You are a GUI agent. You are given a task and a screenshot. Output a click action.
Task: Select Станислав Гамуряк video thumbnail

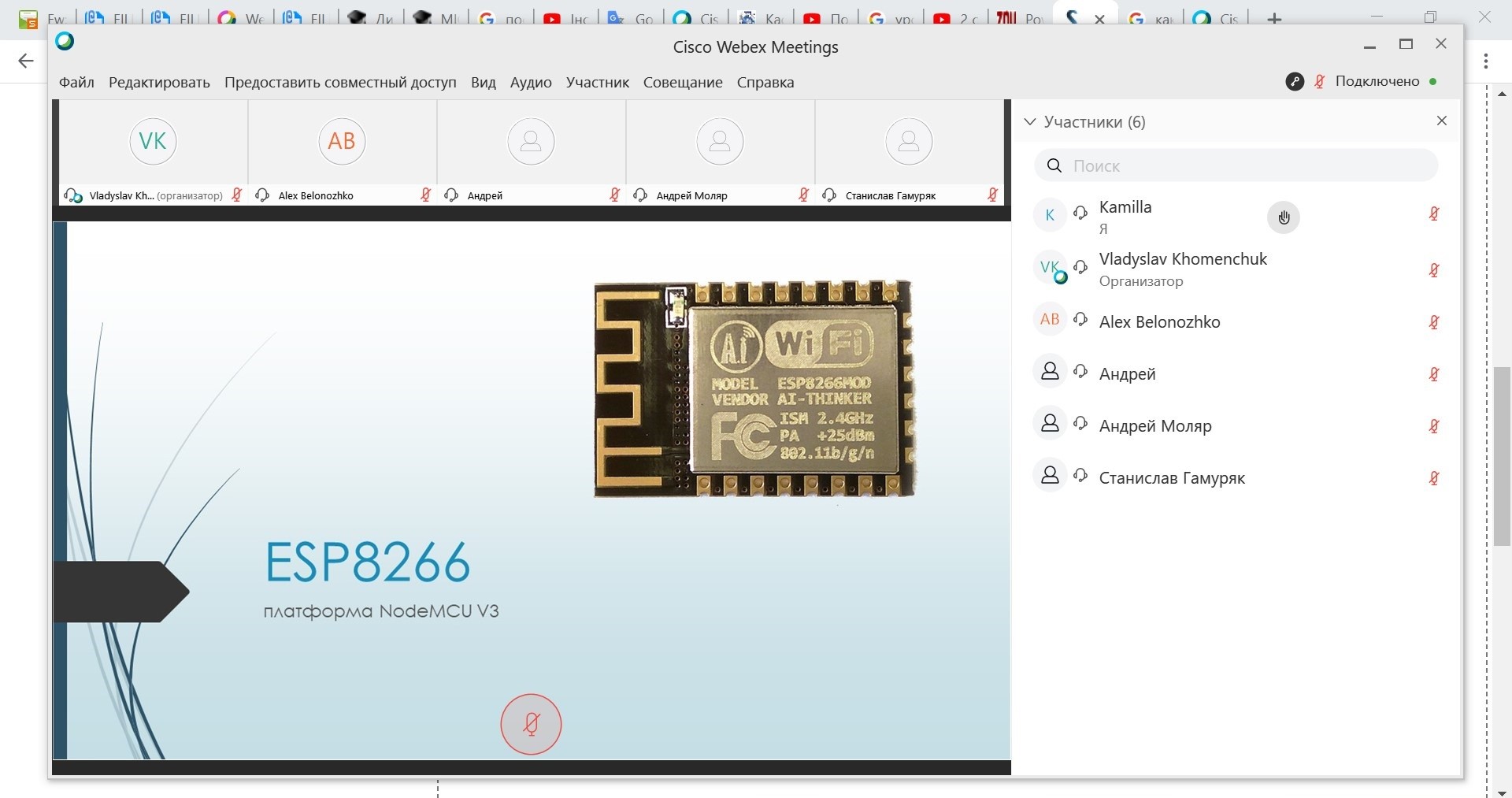click(x=909, y=153)
